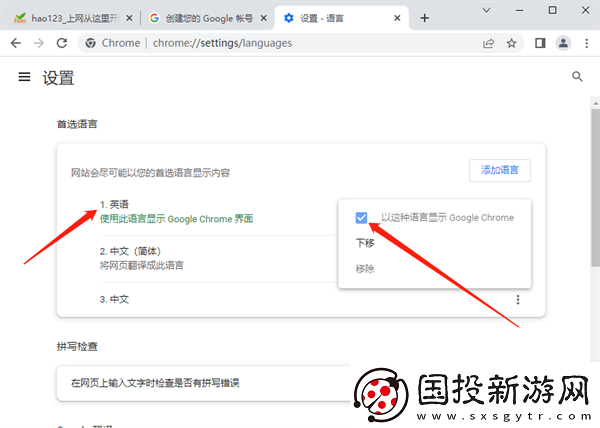Click 使用此语言显示 Google Chrome 界面 text

(x=176, y=219)
